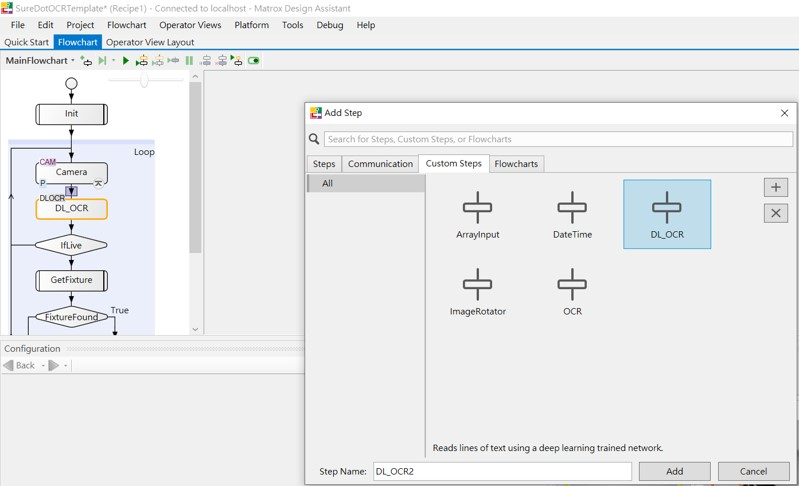Click the flowchart start circle node
799x486 pixels.
71,83
